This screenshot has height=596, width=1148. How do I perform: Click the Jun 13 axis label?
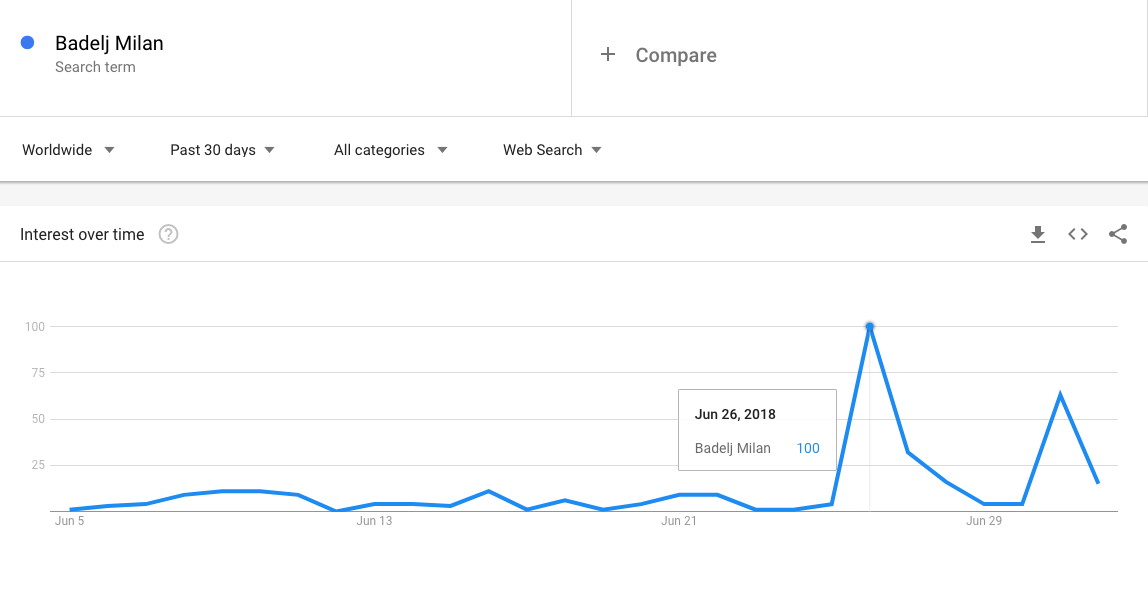(374, 521)
